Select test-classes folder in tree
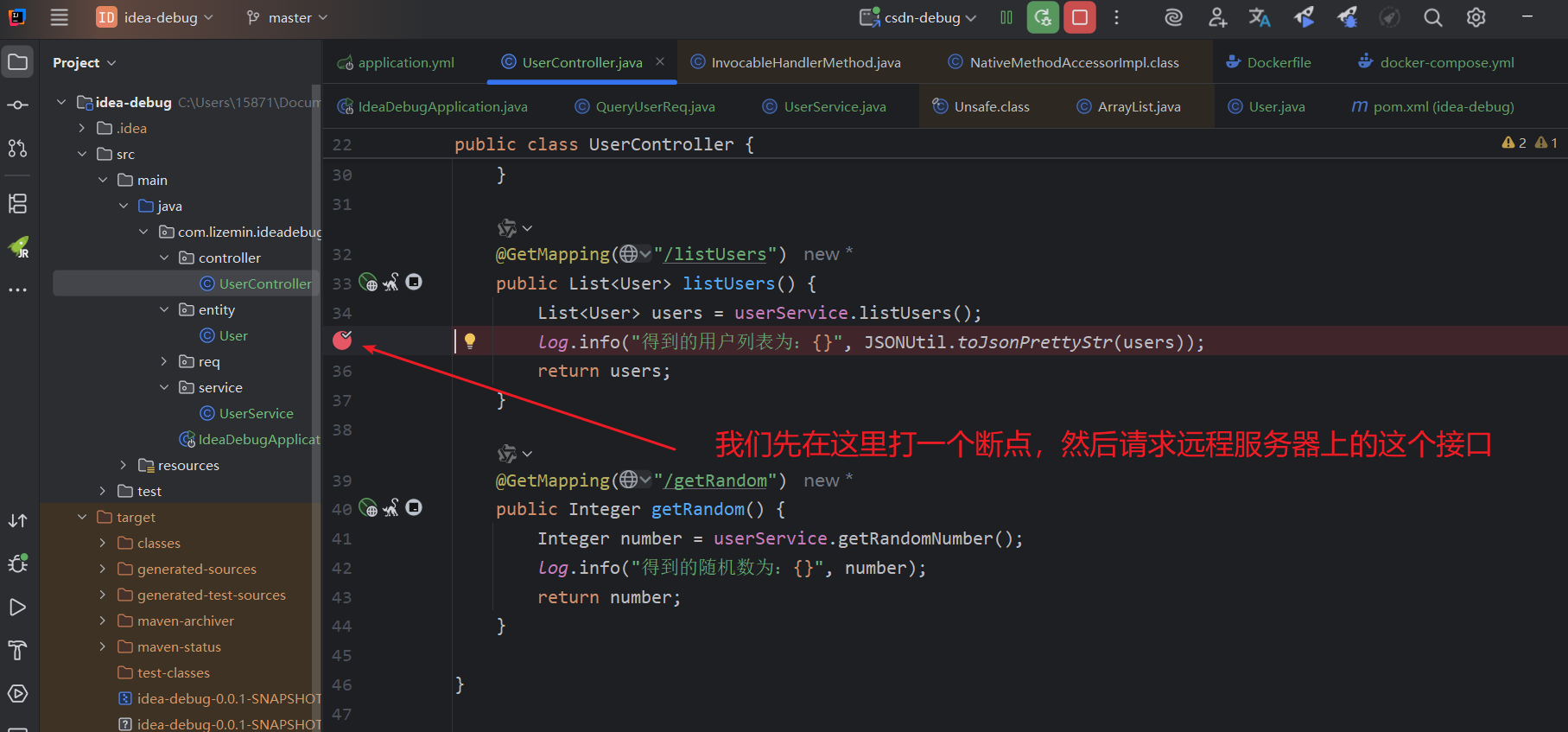Screen dimensions: 1568x732 pos(164,672)
